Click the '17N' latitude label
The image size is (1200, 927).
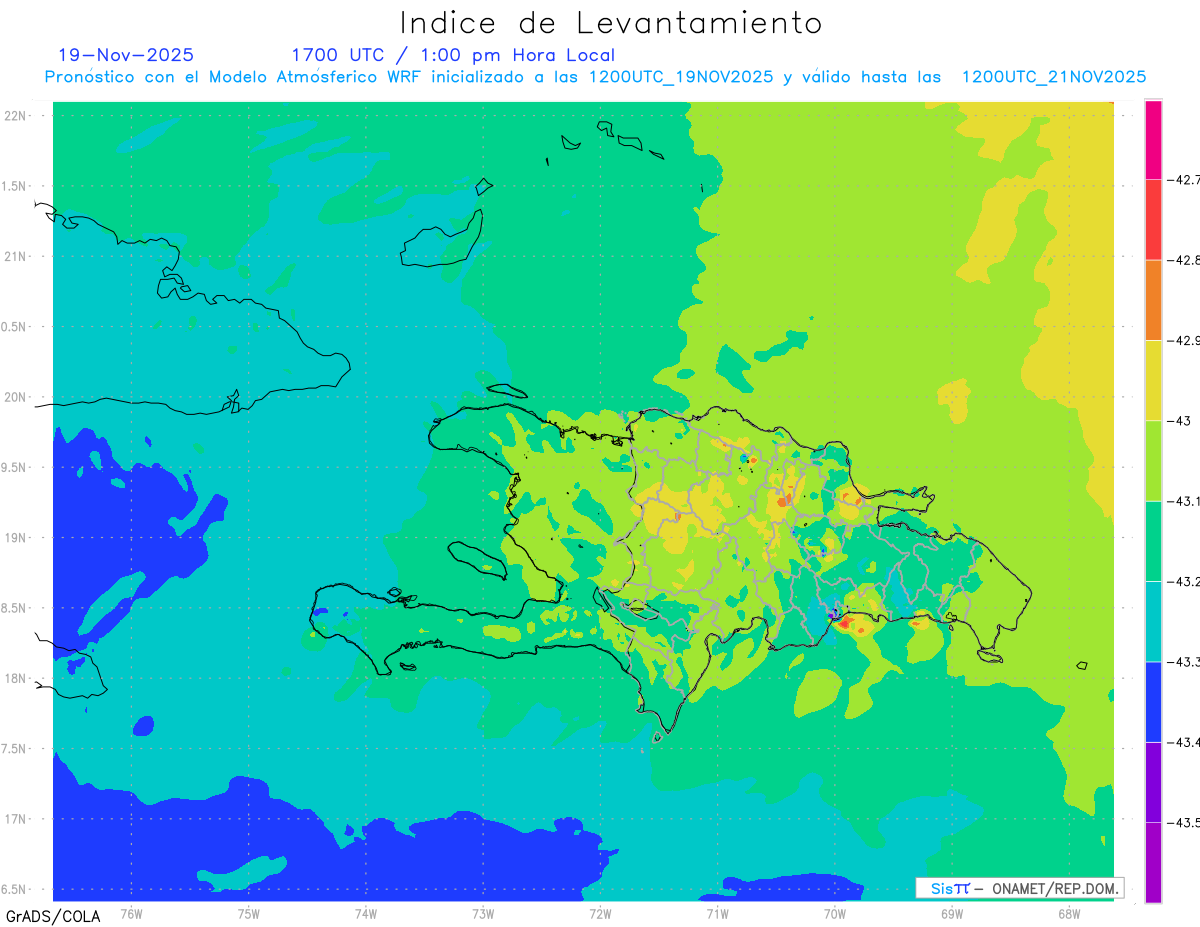click(16, 819)
